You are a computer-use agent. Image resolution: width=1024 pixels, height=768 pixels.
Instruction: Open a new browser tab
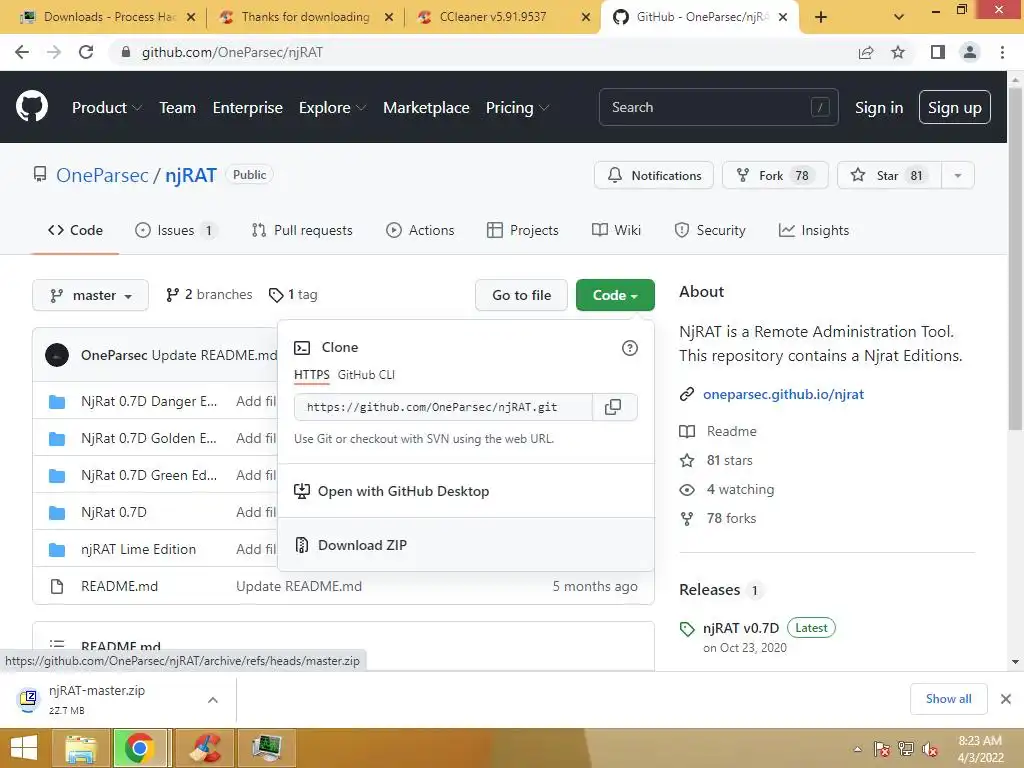821,17
